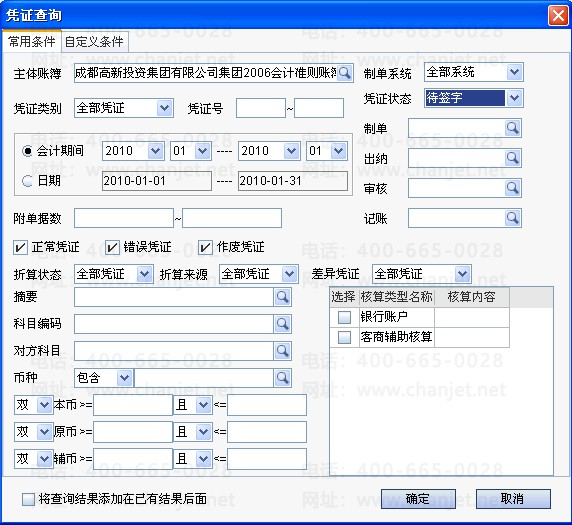
Task: Click the 核算内容 cell for 银行账户
Action: 472,317
